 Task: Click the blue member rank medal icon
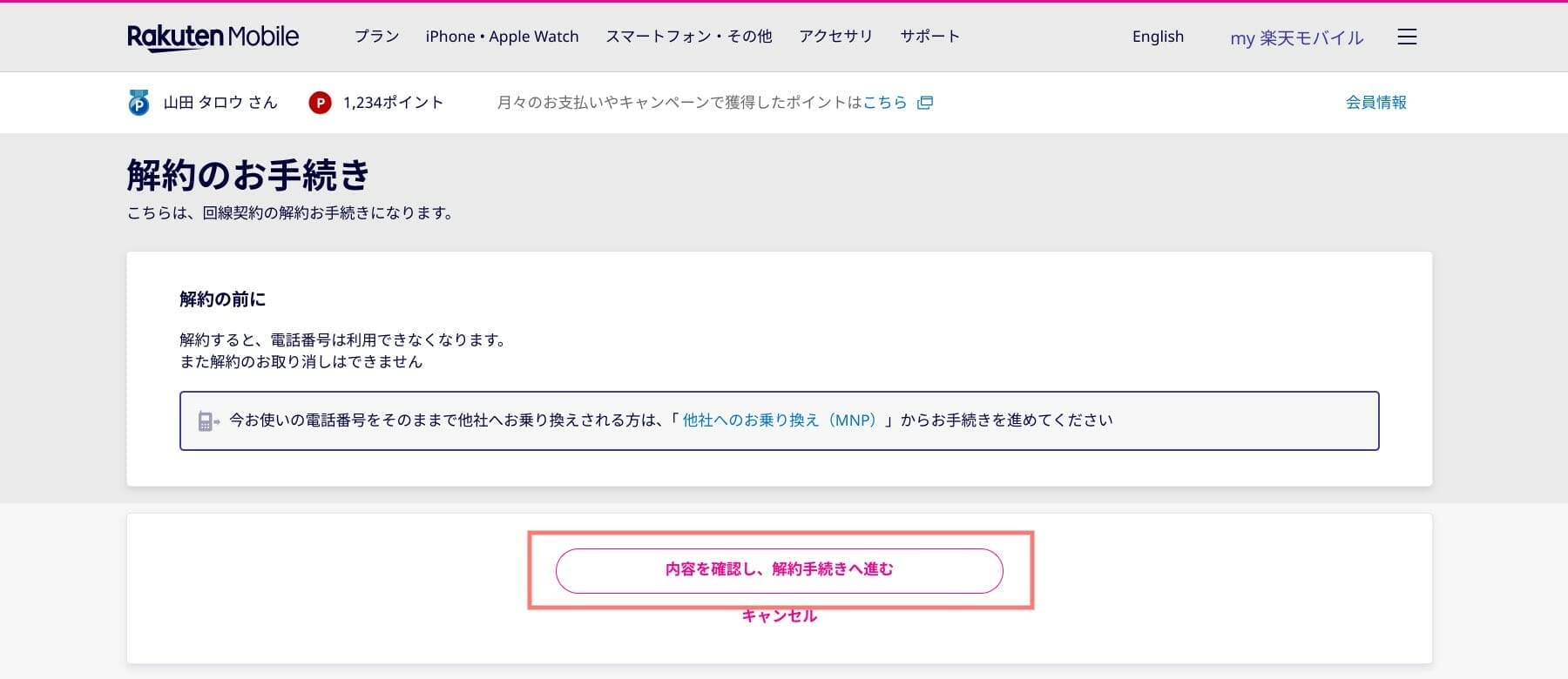(x=139, y=103)
